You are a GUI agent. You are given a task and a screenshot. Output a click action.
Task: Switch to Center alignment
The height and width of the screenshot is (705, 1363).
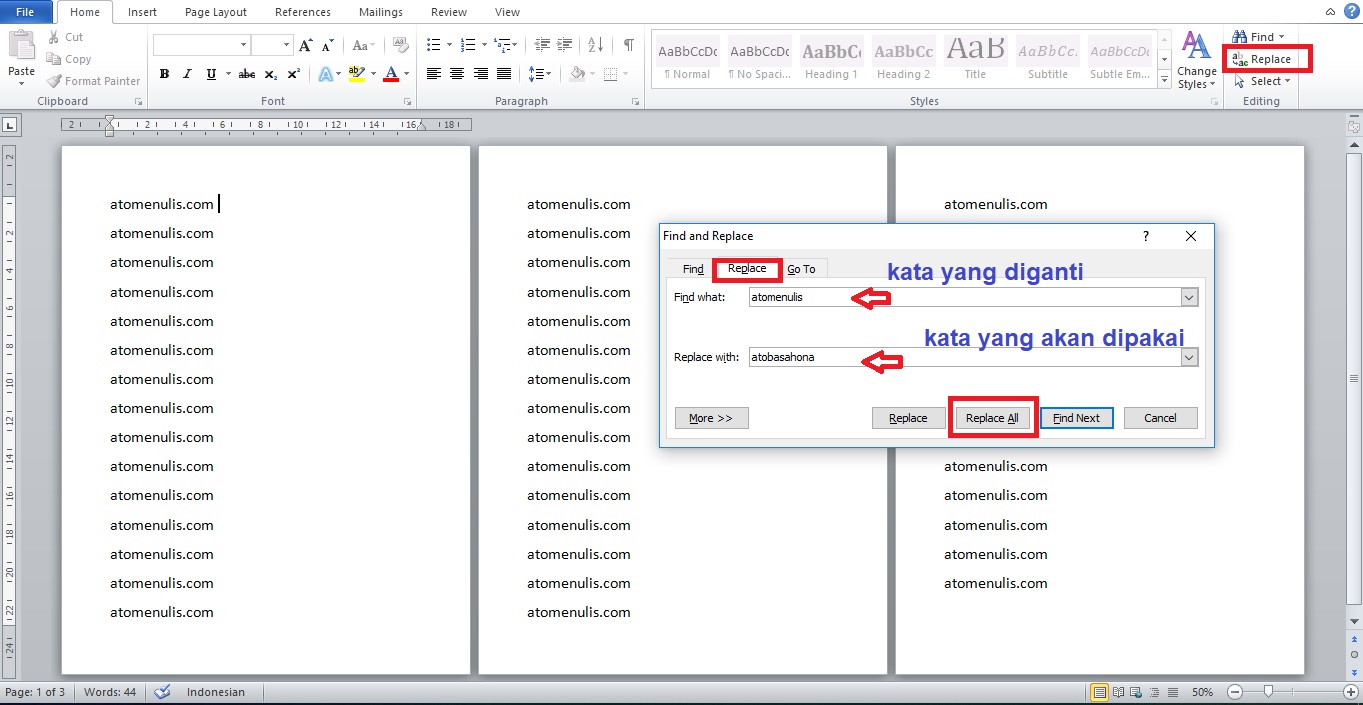click(457, 74)
